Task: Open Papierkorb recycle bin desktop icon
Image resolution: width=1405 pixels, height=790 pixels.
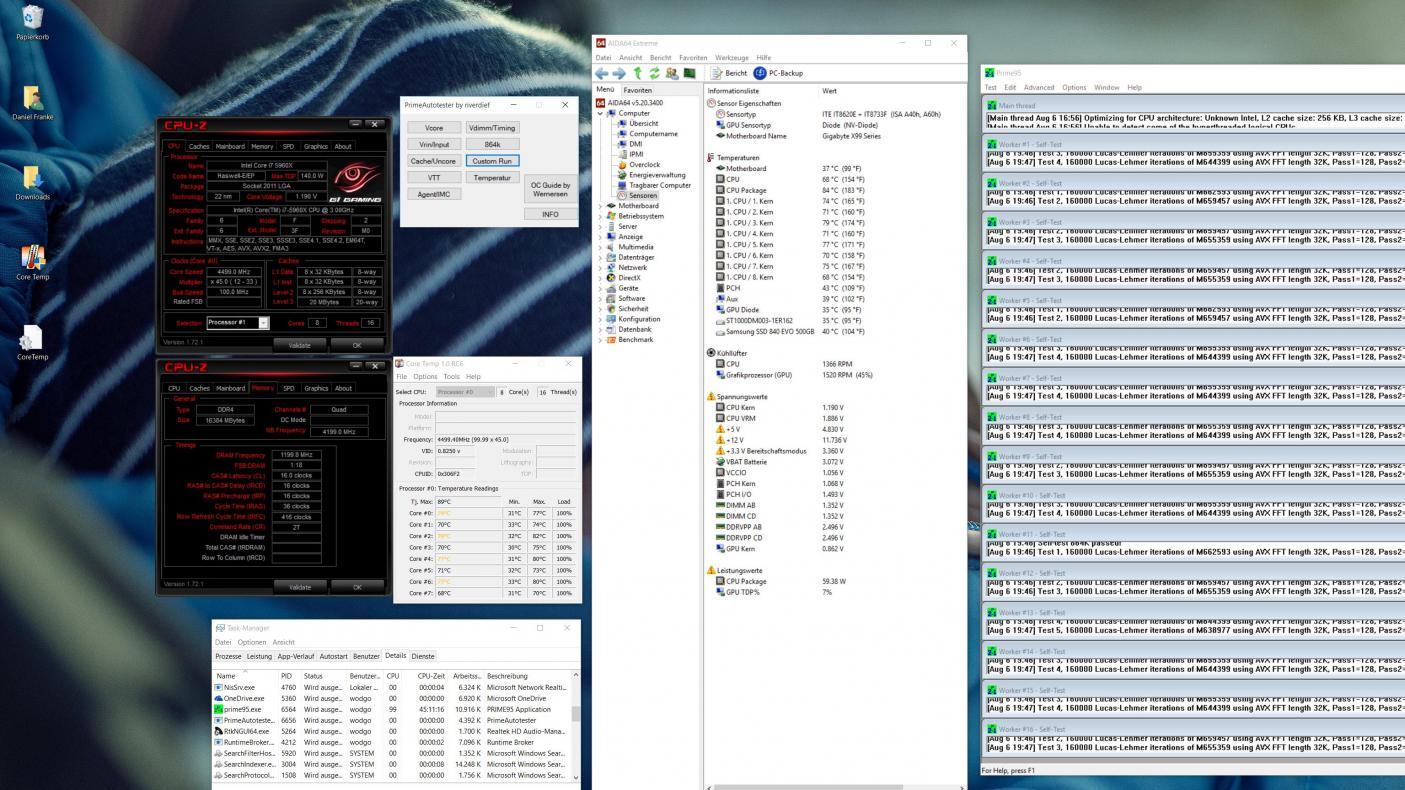Action: pyautogui.click(x=32, y=22)
